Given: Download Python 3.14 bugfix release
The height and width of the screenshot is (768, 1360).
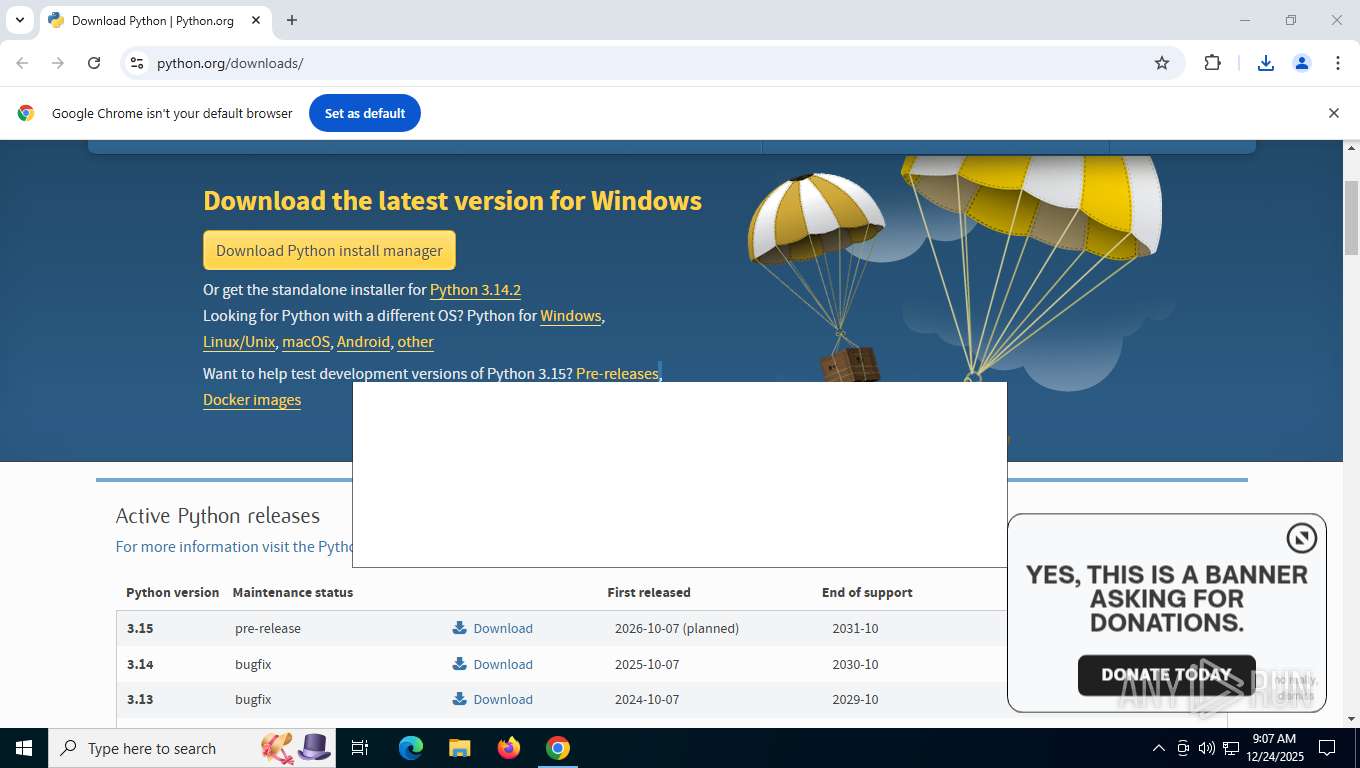Looking at the screenshot, I should point(503,664).
